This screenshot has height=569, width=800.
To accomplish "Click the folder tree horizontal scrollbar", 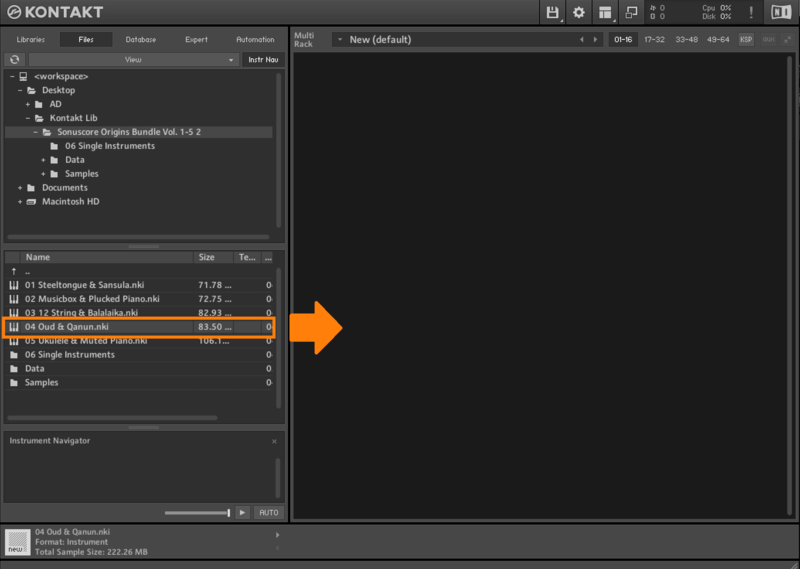I will (x=138, y=237).
